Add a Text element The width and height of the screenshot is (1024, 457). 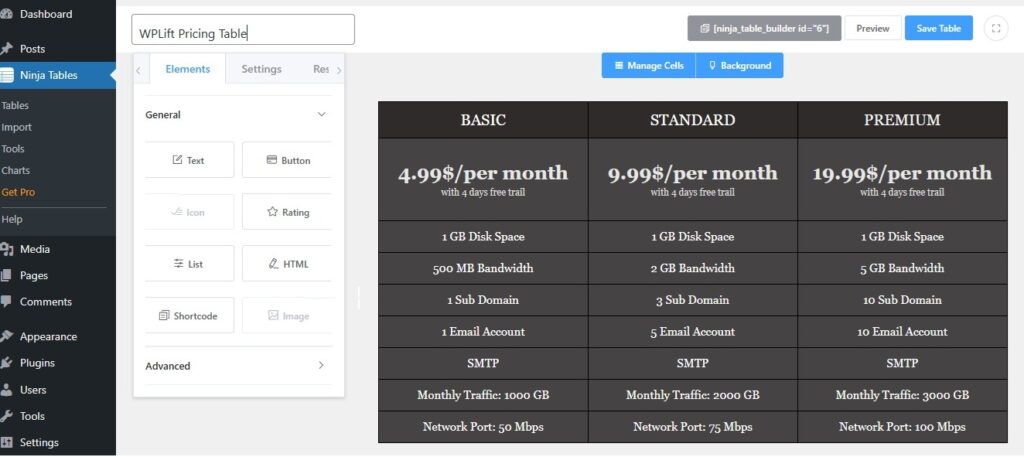point(189,160)
